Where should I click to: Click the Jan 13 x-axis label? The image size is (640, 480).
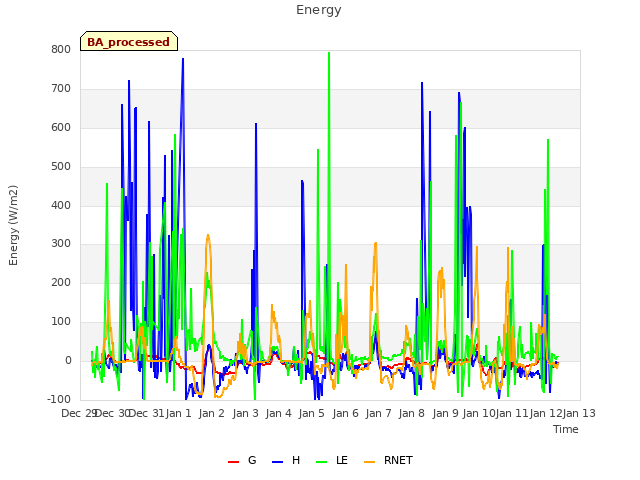[x=579, y=413]
